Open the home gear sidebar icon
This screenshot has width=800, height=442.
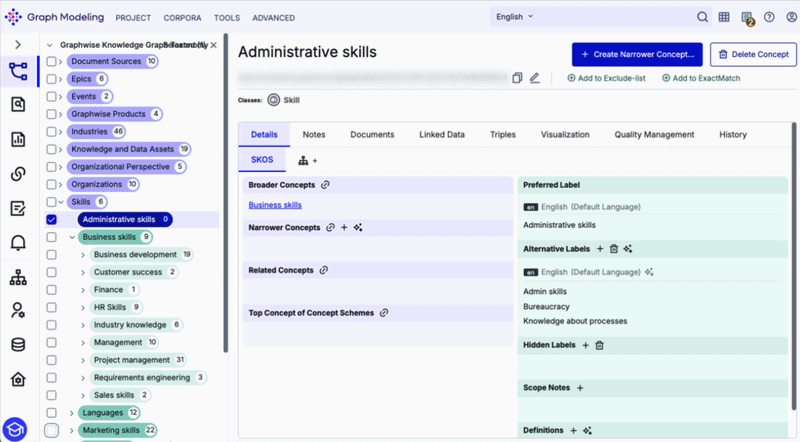(x=18, y=379)
